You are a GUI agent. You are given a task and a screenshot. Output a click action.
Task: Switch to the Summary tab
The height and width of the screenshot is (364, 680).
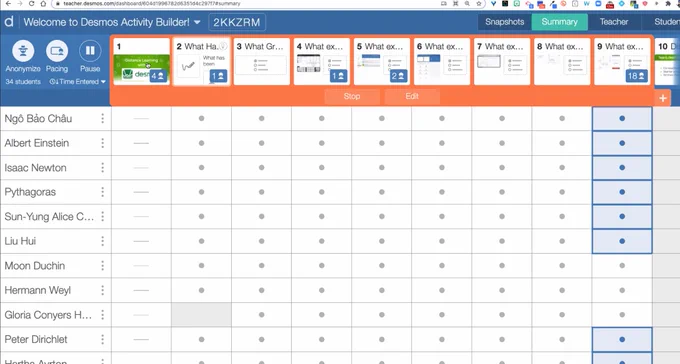pyautogui.click(x=559, y=22)
